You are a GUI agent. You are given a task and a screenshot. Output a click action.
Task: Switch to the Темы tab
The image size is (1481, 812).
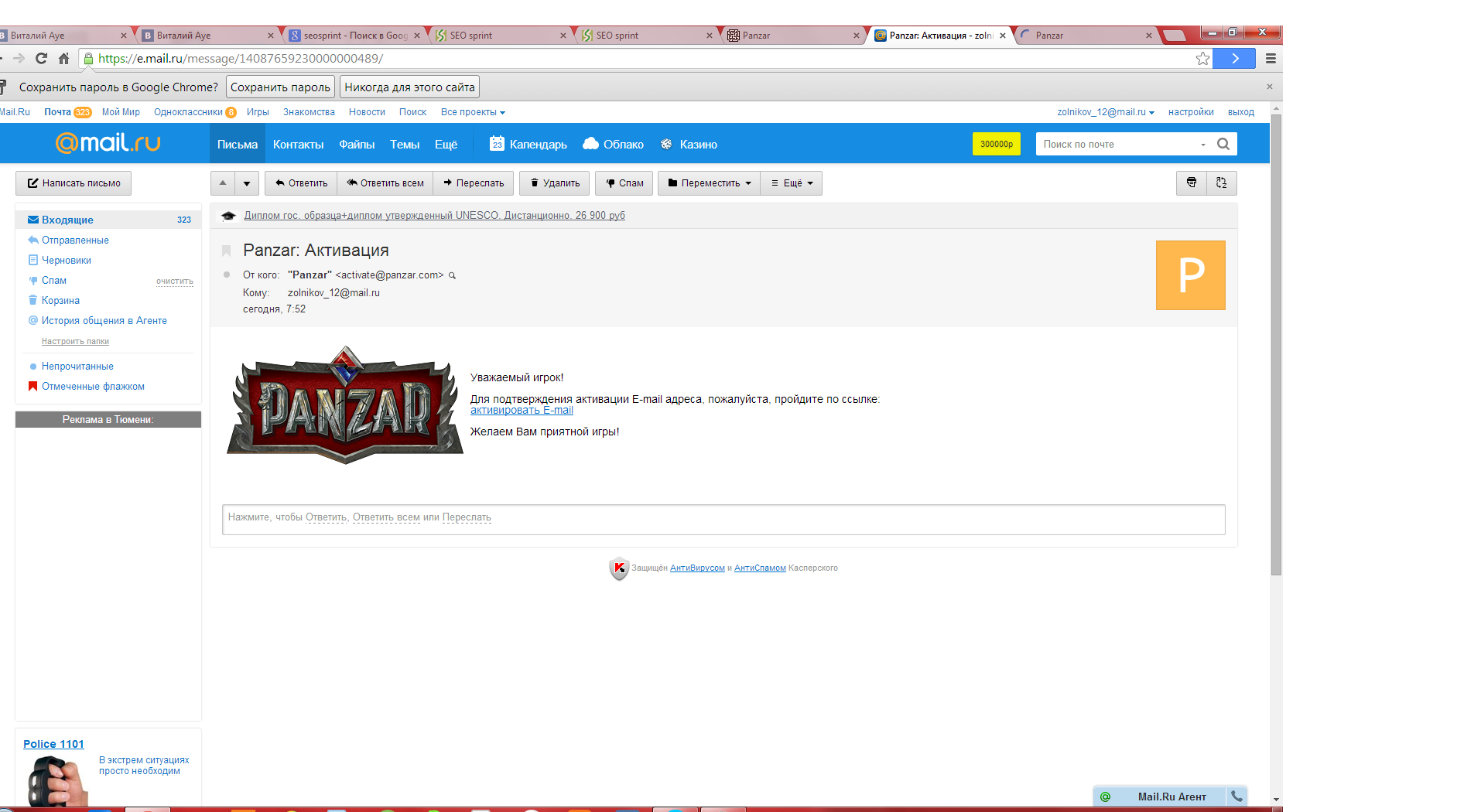[405, 144]
